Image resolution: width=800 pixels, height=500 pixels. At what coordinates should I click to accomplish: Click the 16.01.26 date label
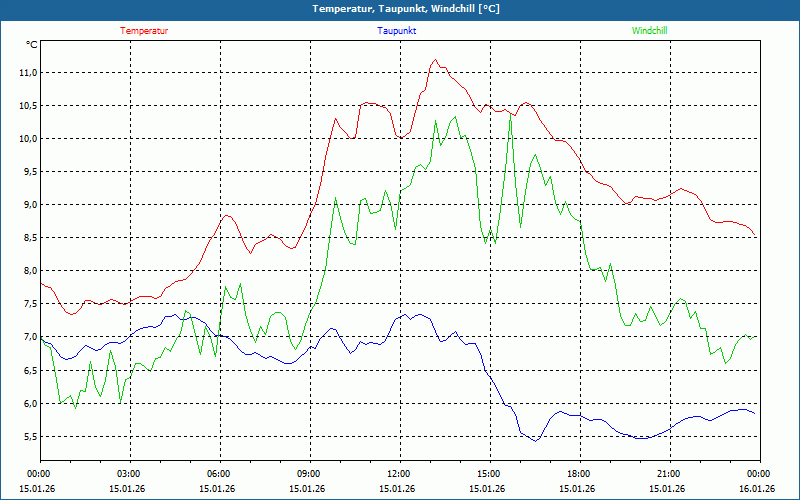(x=757, y=489)
